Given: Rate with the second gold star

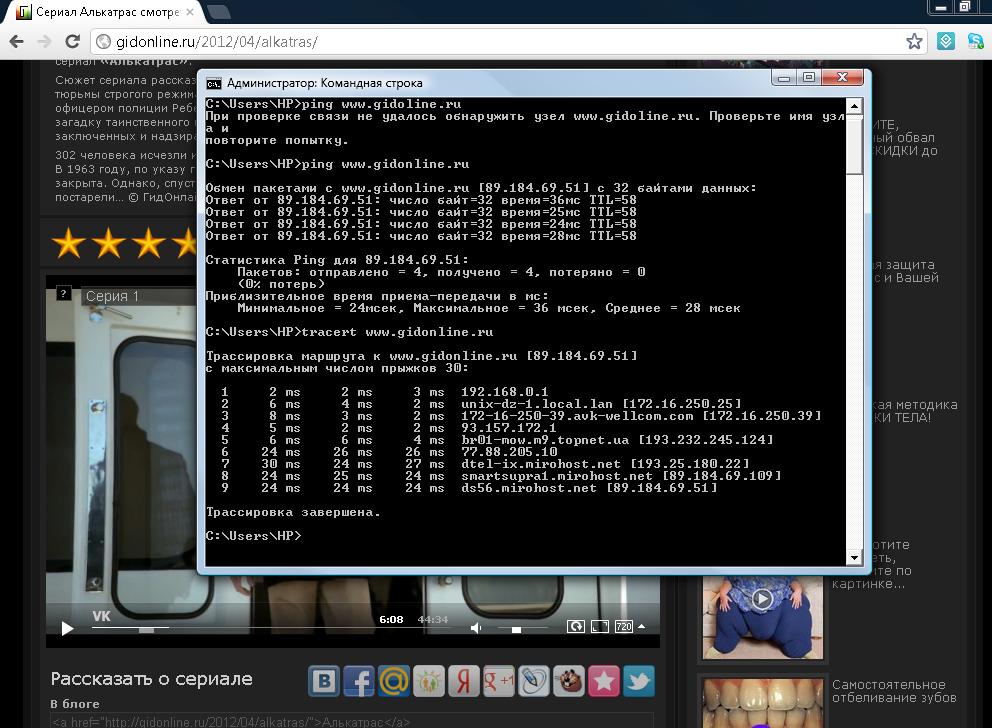Looking at the screenshot, I should [x=109, y=244].
